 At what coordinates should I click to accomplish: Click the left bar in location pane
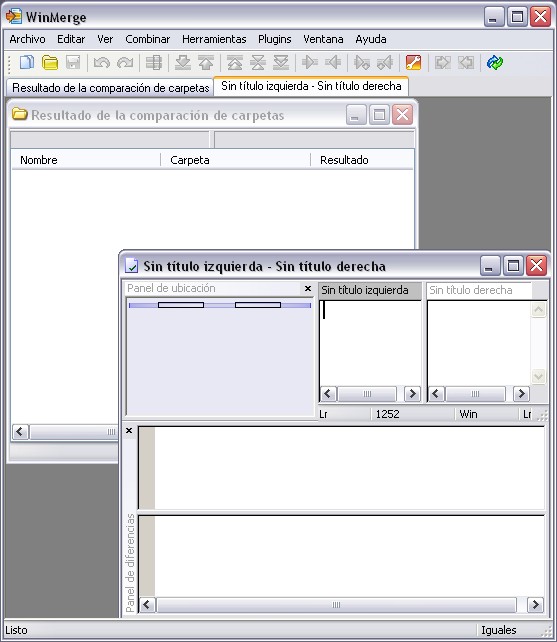(181, 305)
